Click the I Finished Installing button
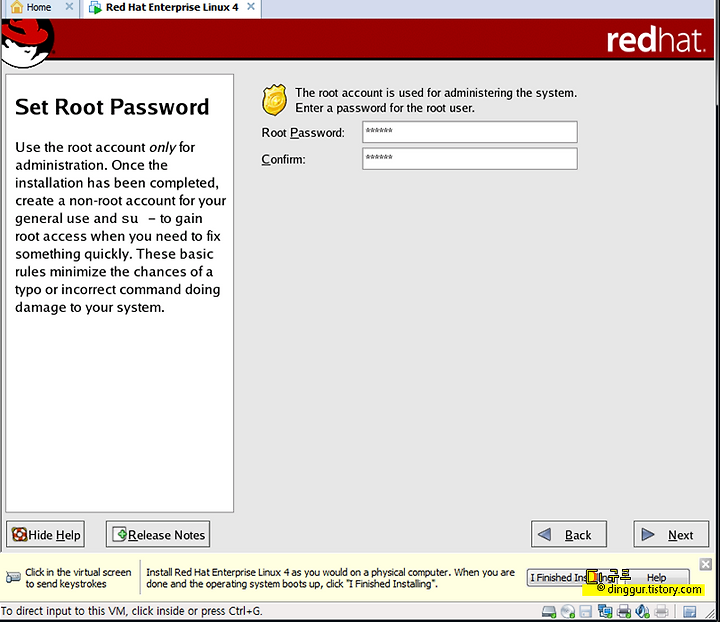This screenshot has height=622, width=720. [x=574, y=577]
